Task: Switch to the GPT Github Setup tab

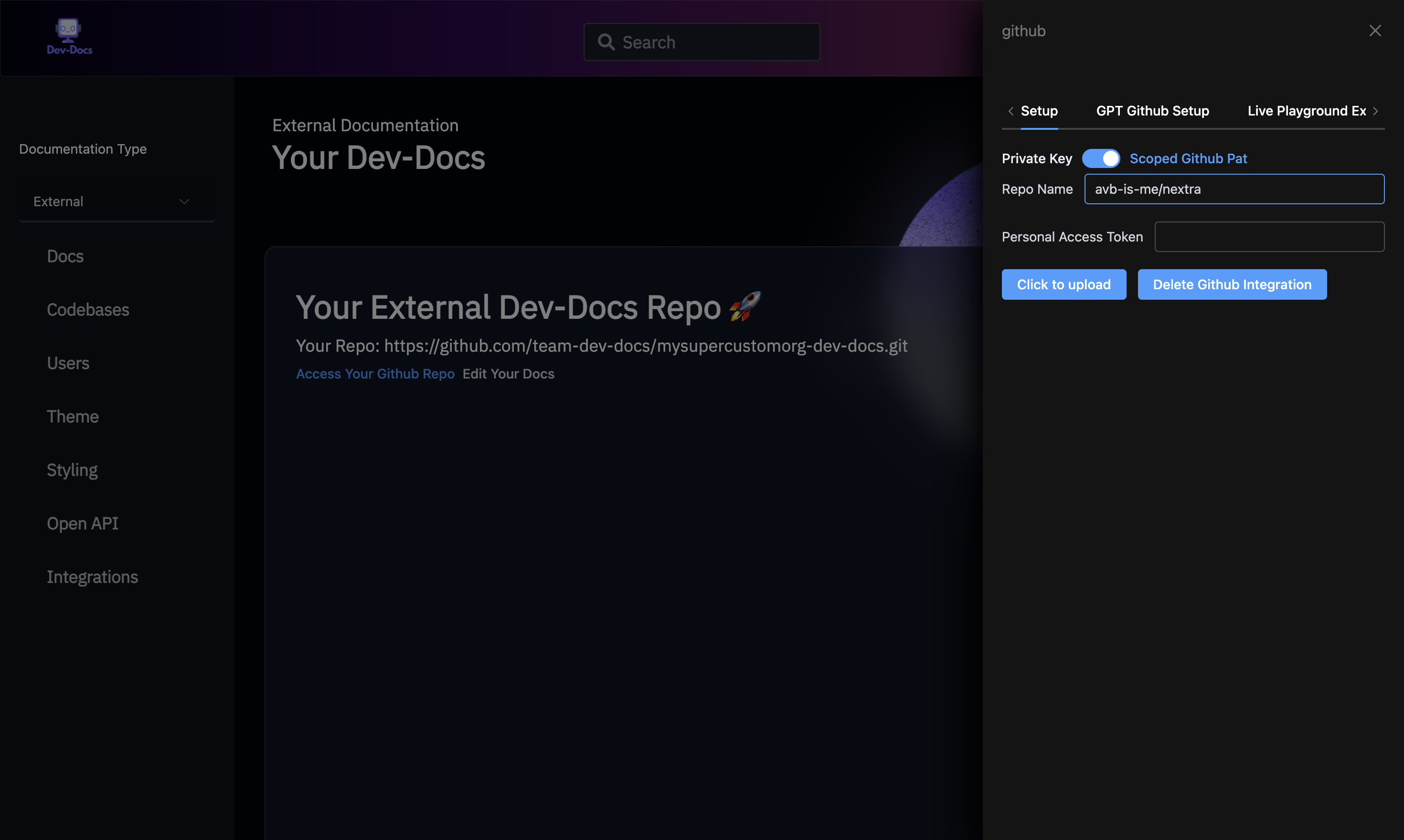Action: 1152,111
